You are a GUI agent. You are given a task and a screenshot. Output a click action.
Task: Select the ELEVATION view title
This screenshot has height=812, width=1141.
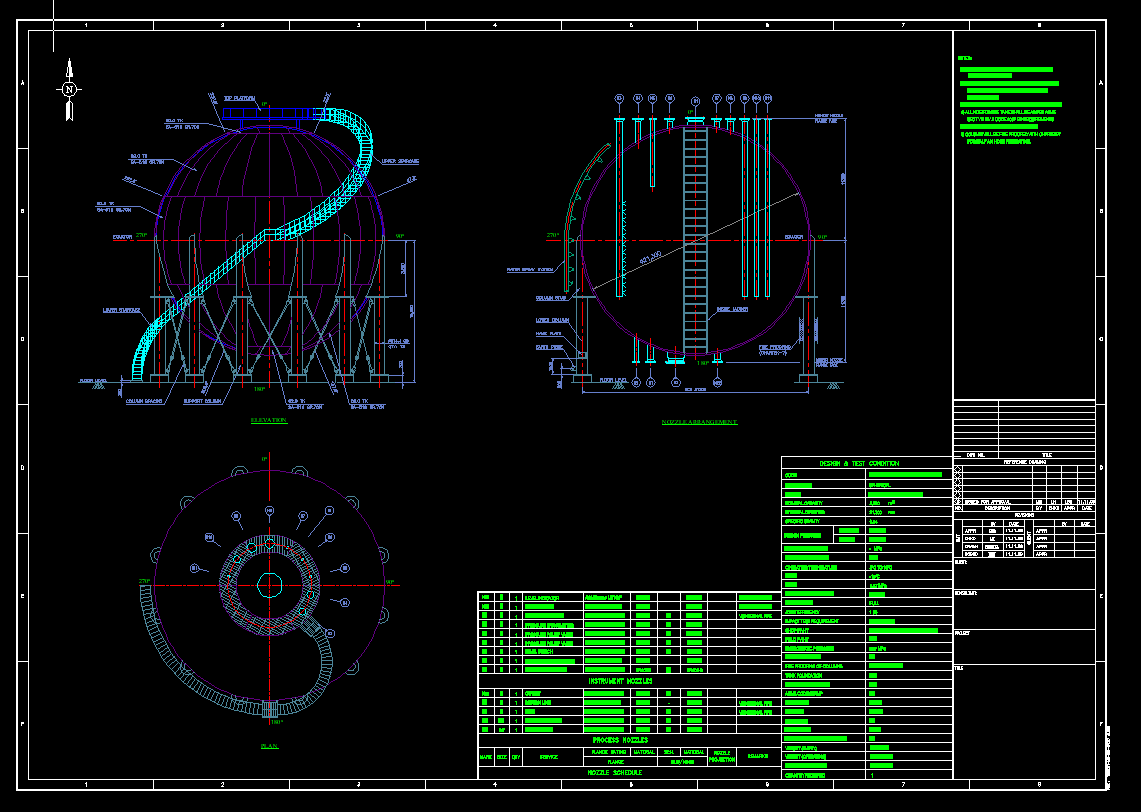click(268, 421)
